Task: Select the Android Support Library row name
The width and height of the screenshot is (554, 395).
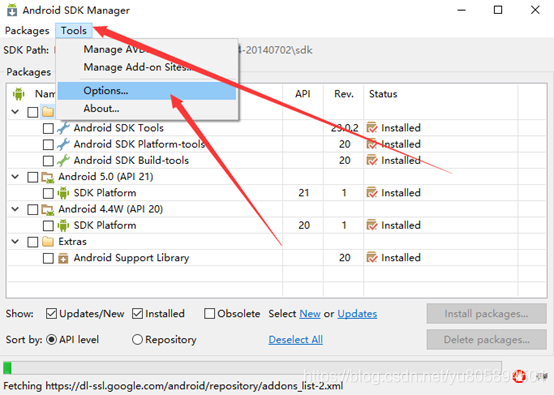Action: click(x=131, y=258)
